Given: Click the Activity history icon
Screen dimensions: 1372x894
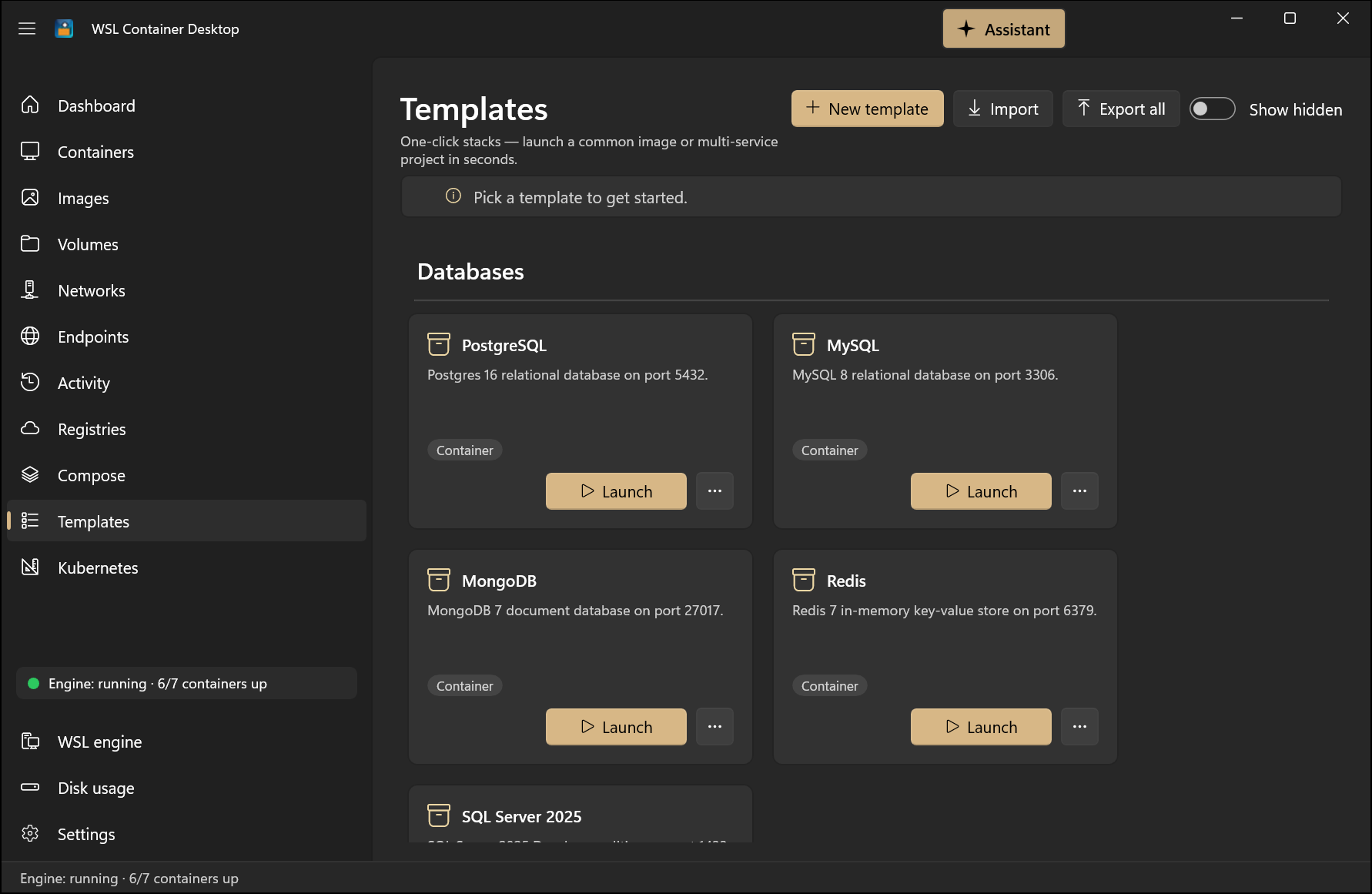Looking at the screenshot, I should tap(30, 383).
